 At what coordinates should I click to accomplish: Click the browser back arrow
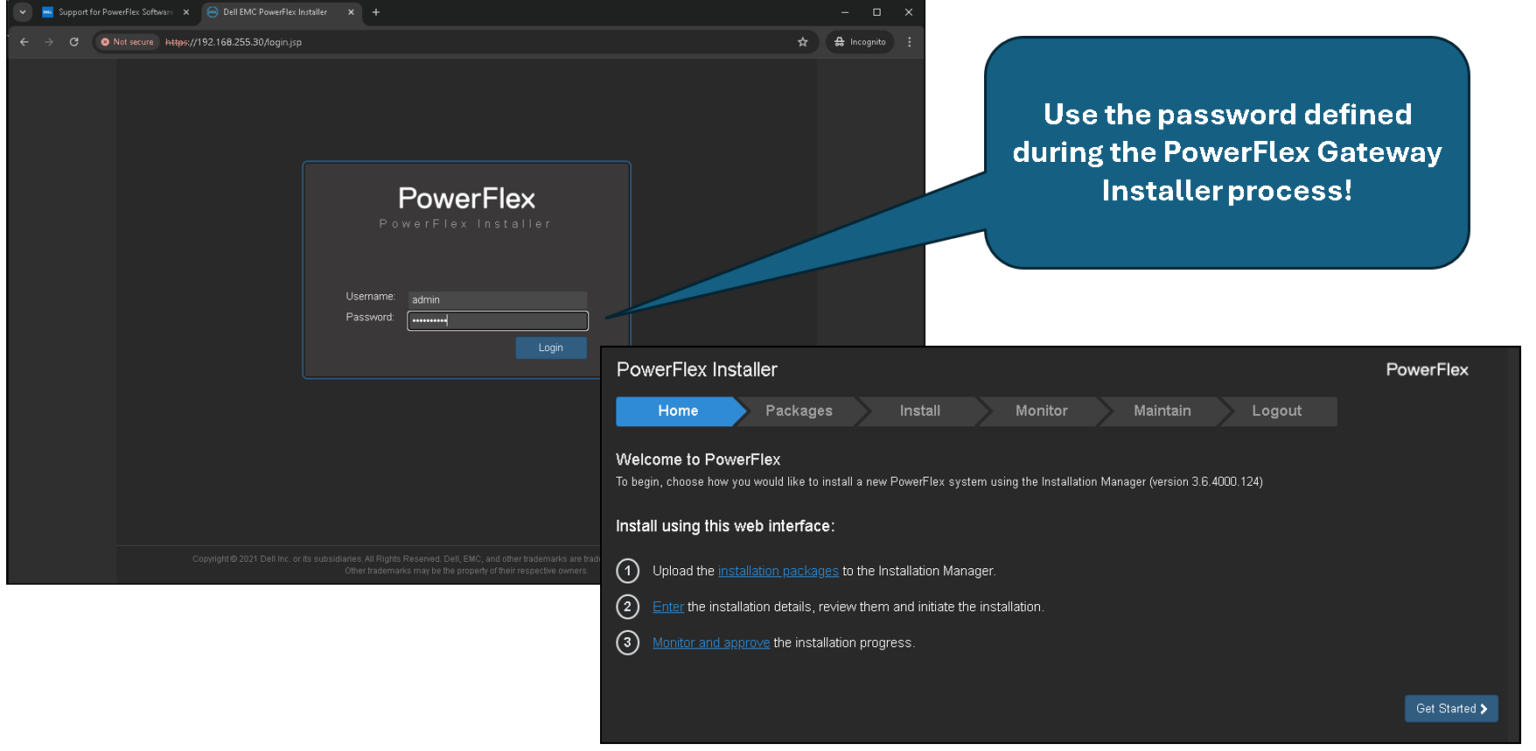pyautogui.click(x=24, y=42)
